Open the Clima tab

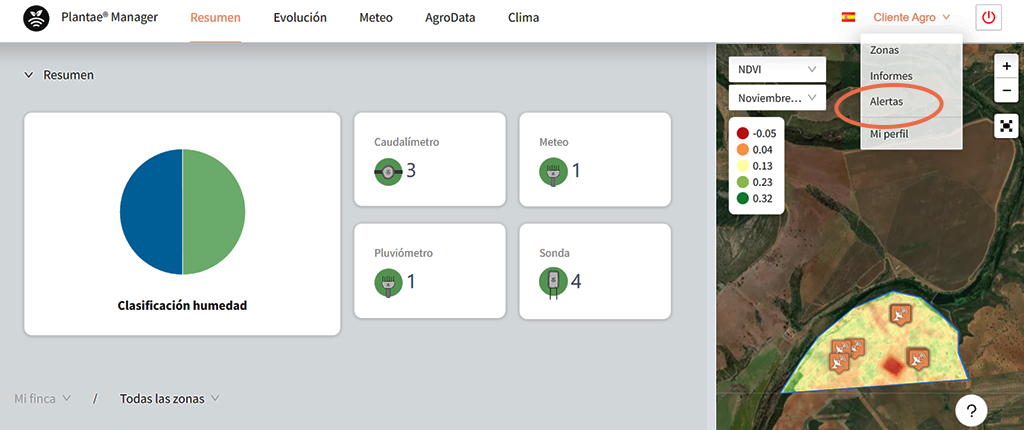tap(523, 18)
